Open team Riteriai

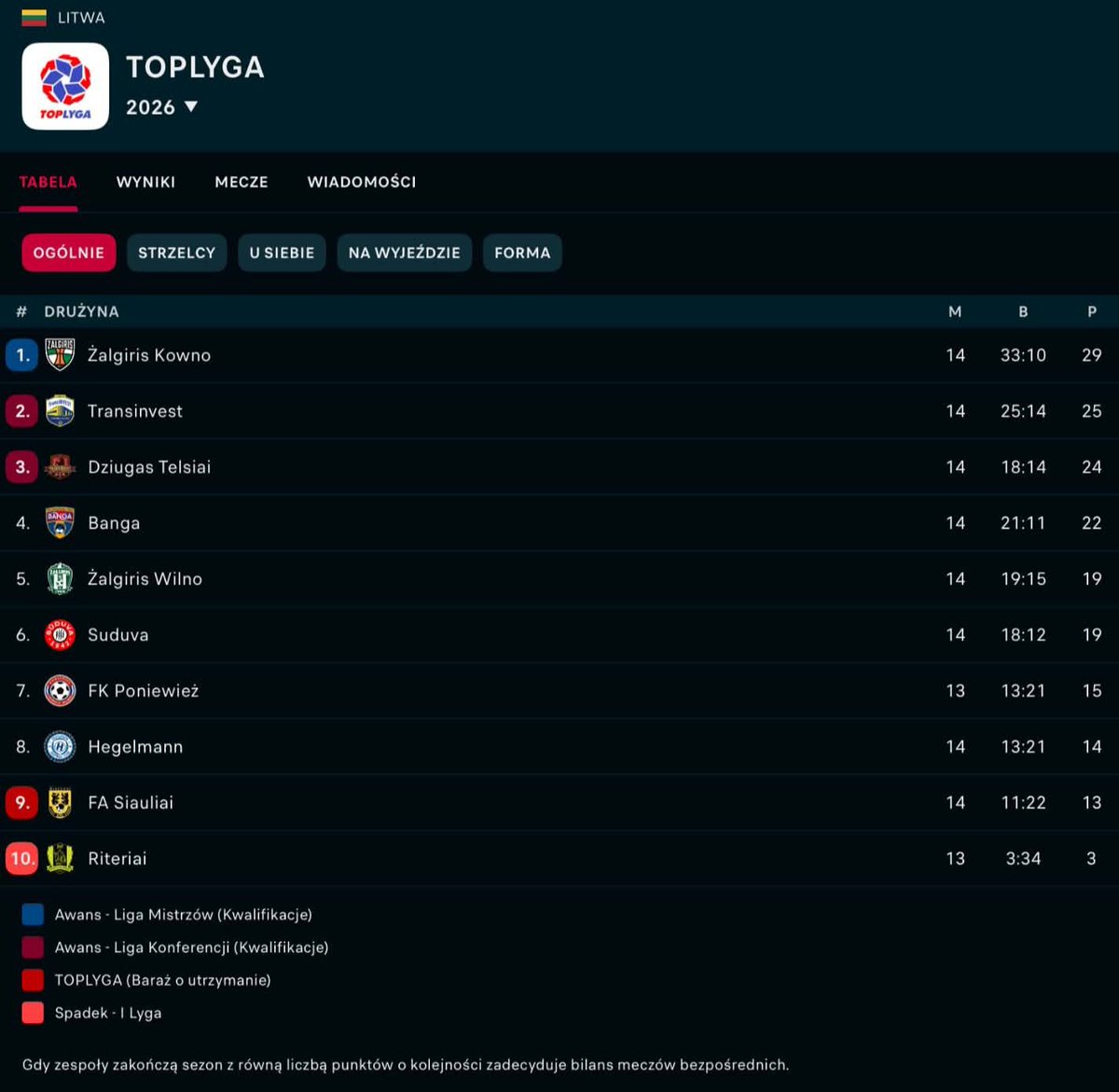(117, 859)
